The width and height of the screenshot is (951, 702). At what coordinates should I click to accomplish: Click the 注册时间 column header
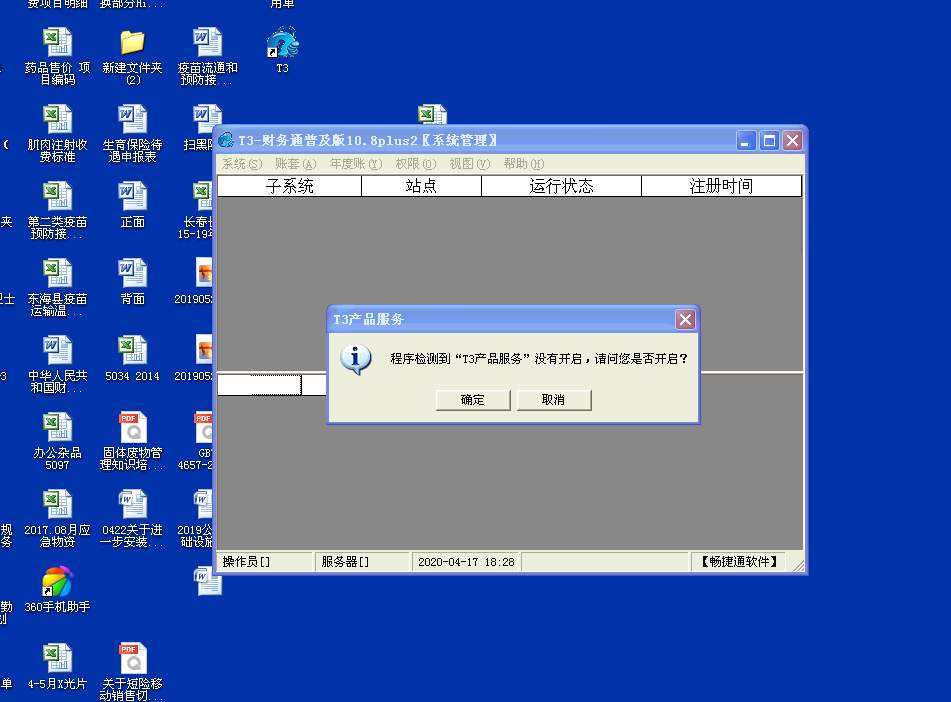tap(721, 186)
